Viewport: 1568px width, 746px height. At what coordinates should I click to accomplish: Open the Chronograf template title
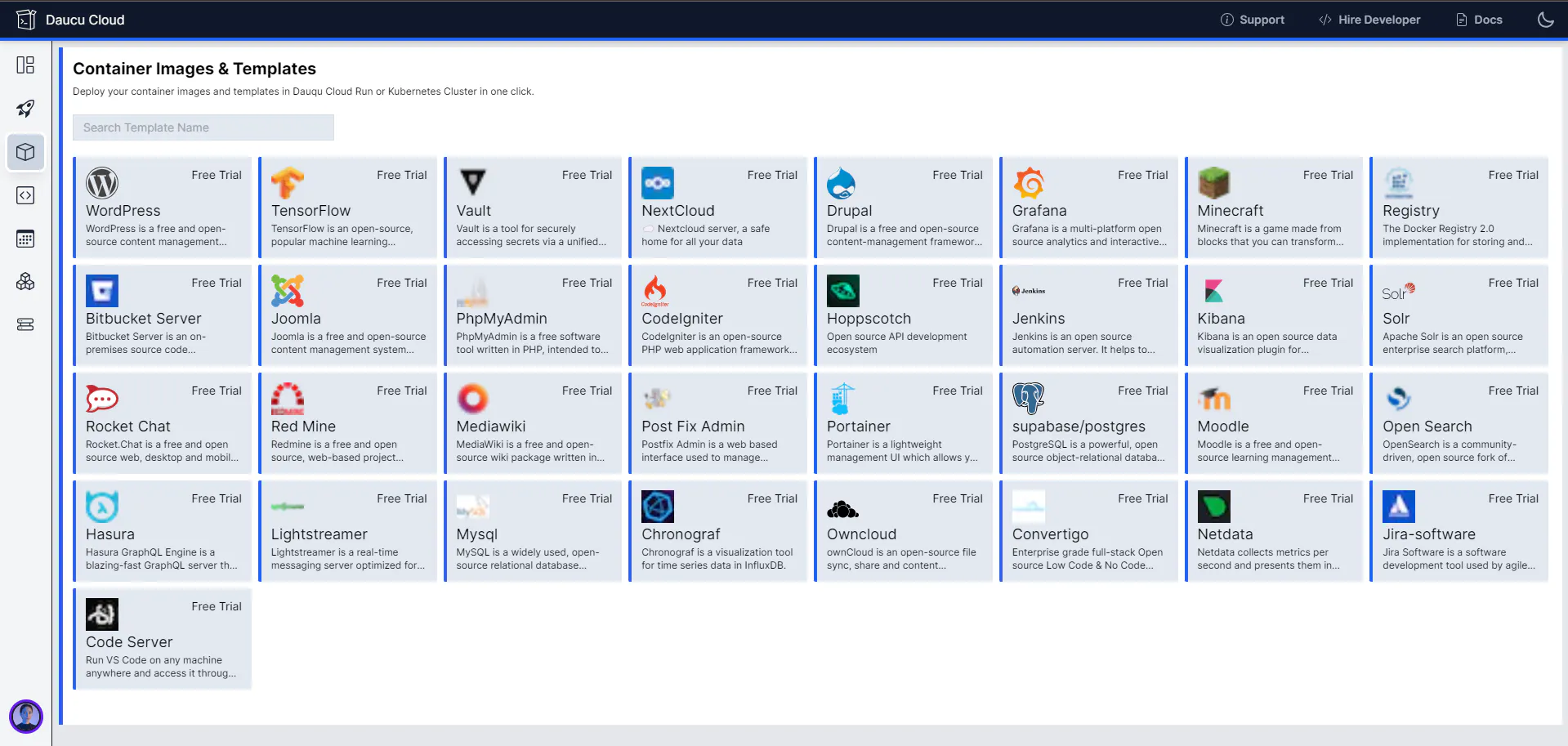click(681, 534)
